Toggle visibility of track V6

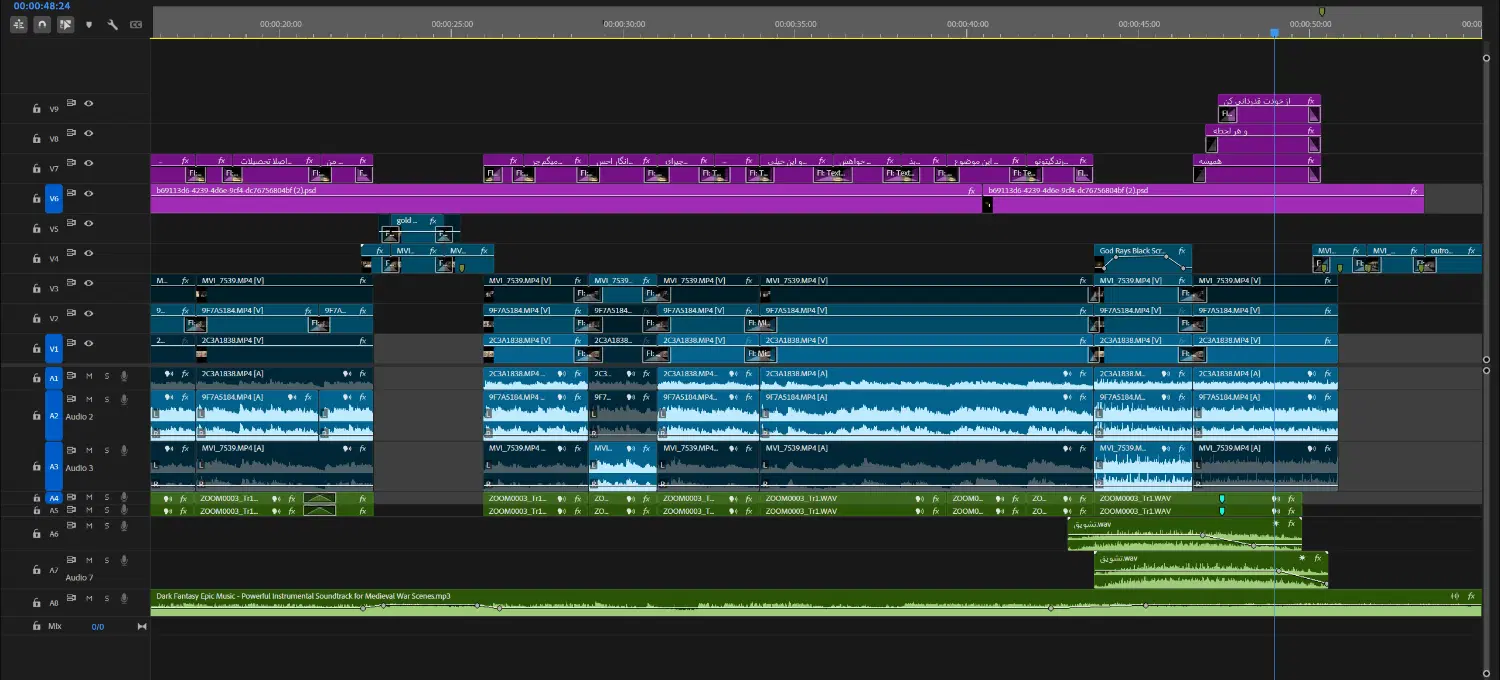point(89,193)
